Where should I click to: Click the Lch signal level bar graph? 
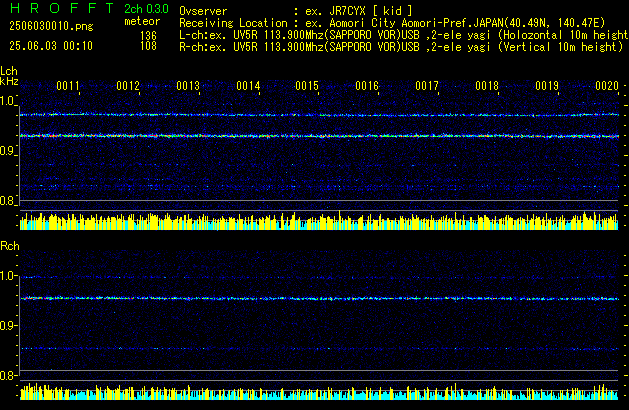[319, 220]
